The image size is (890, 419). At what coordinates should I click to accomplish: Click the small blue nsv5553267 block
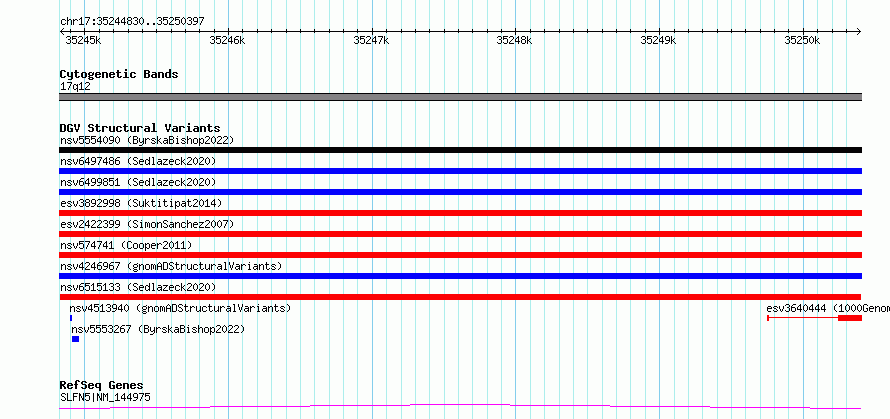point(75,339)
